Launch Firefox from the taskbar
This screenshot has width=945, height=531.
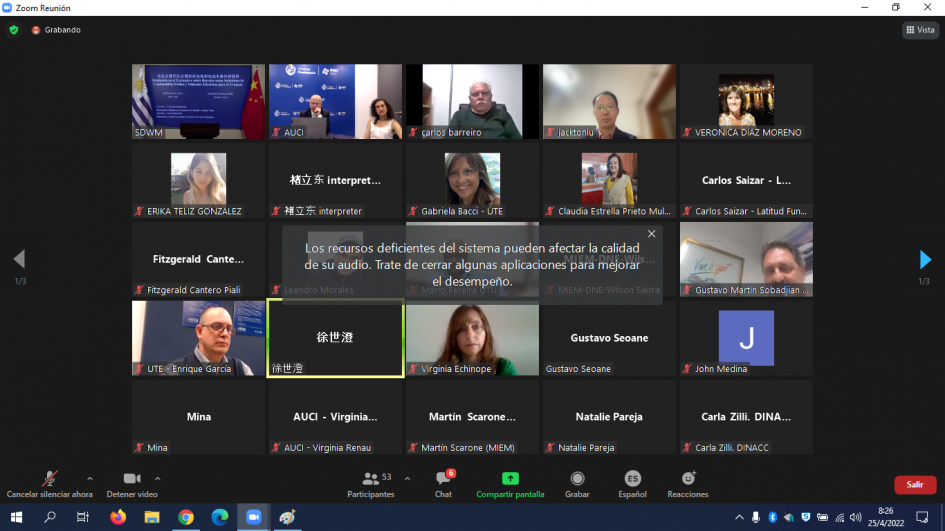coord(118,517)
